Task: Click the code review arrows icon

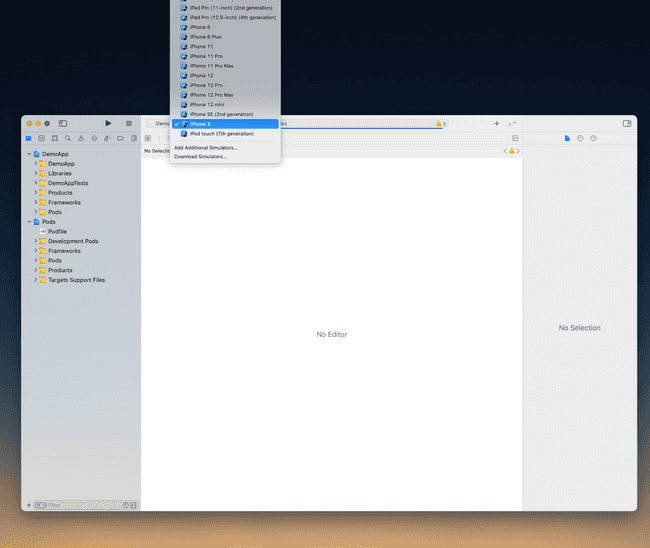Action: coord(512,124)
